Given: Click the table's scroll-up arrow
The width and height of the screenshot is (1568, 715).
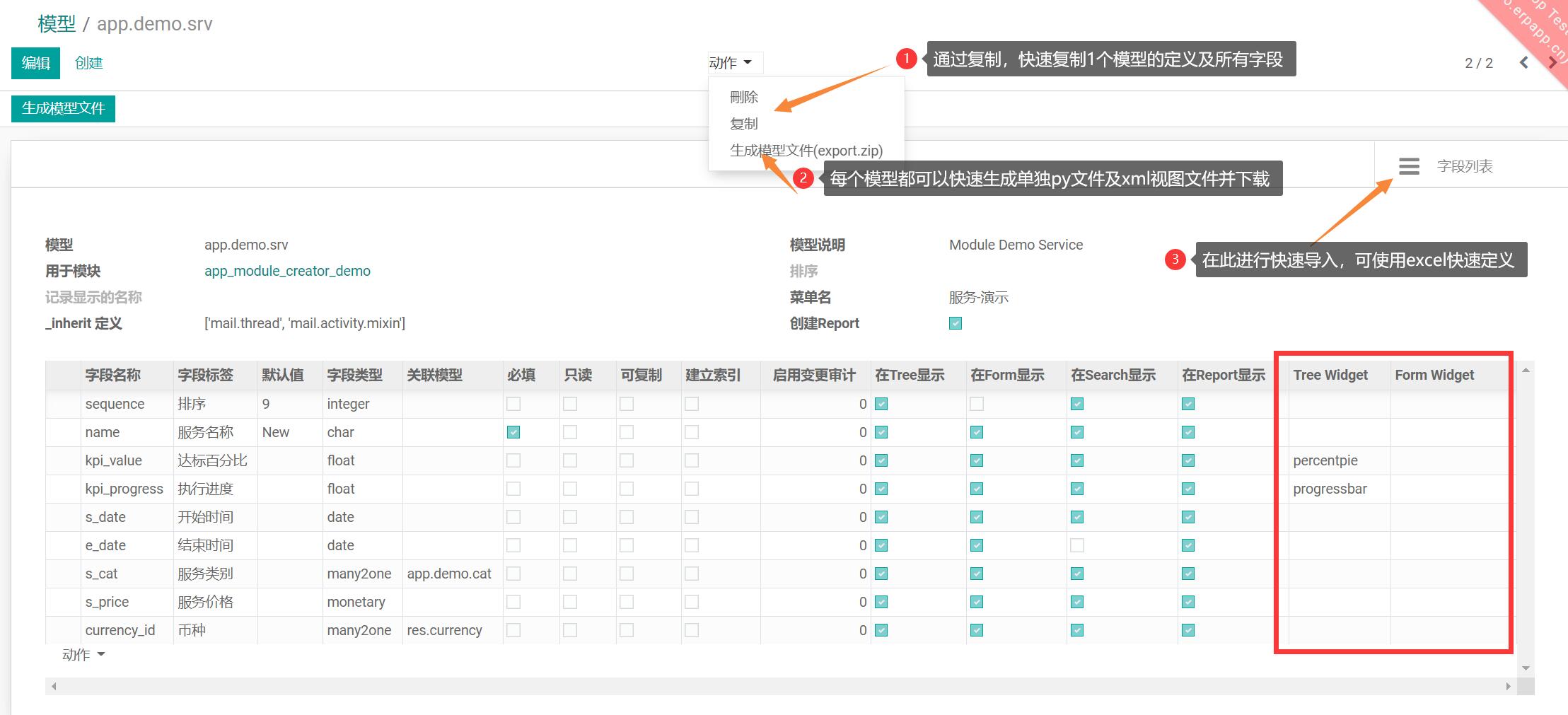Looking at the screenshot, I should (1526, 371).
